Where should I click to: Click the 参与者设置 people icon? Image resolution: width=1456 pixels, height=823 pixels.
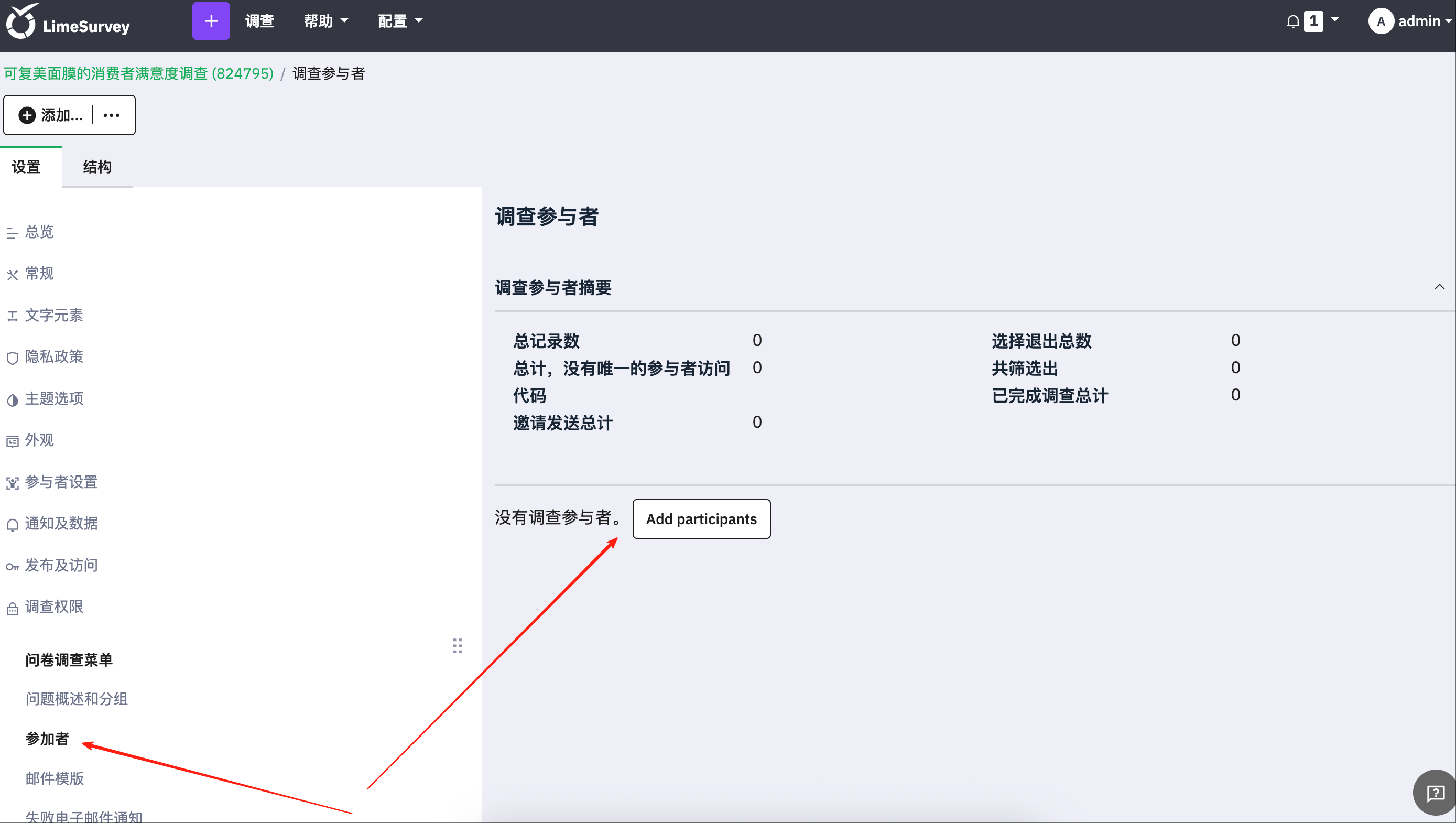12,483
